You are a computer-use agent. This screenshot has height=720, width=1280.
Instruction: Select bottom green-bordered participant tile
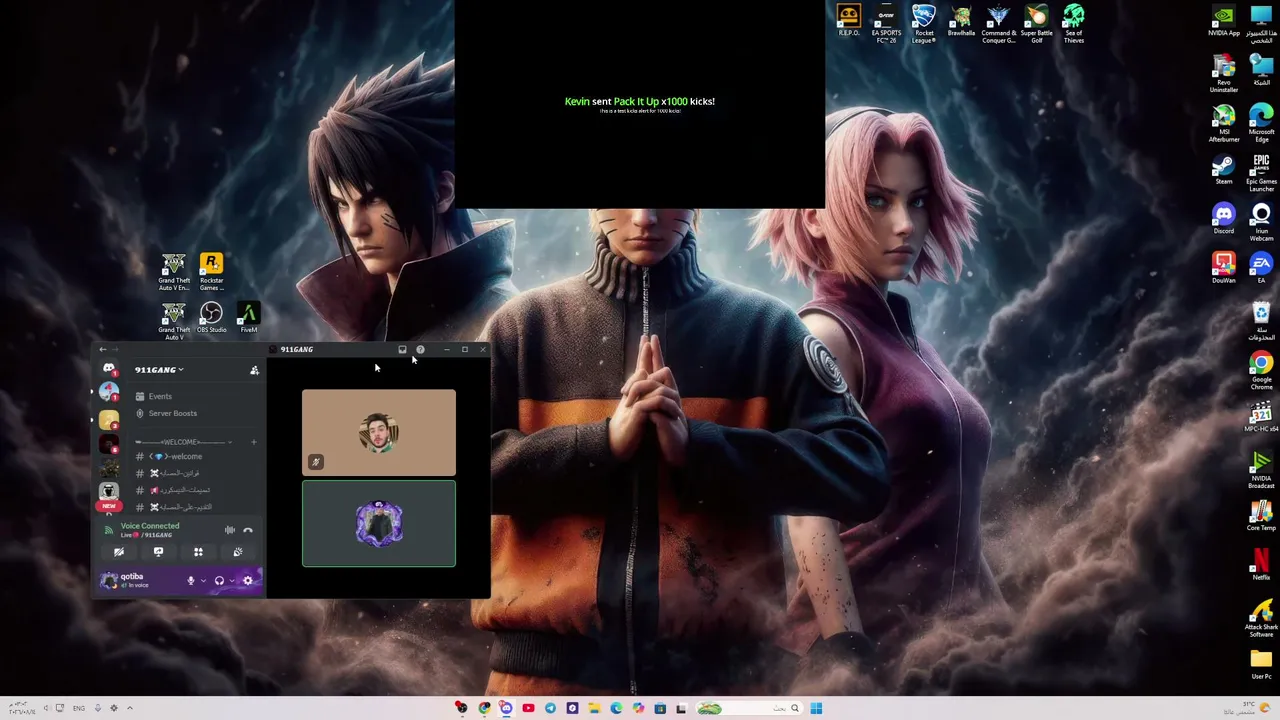379,524
